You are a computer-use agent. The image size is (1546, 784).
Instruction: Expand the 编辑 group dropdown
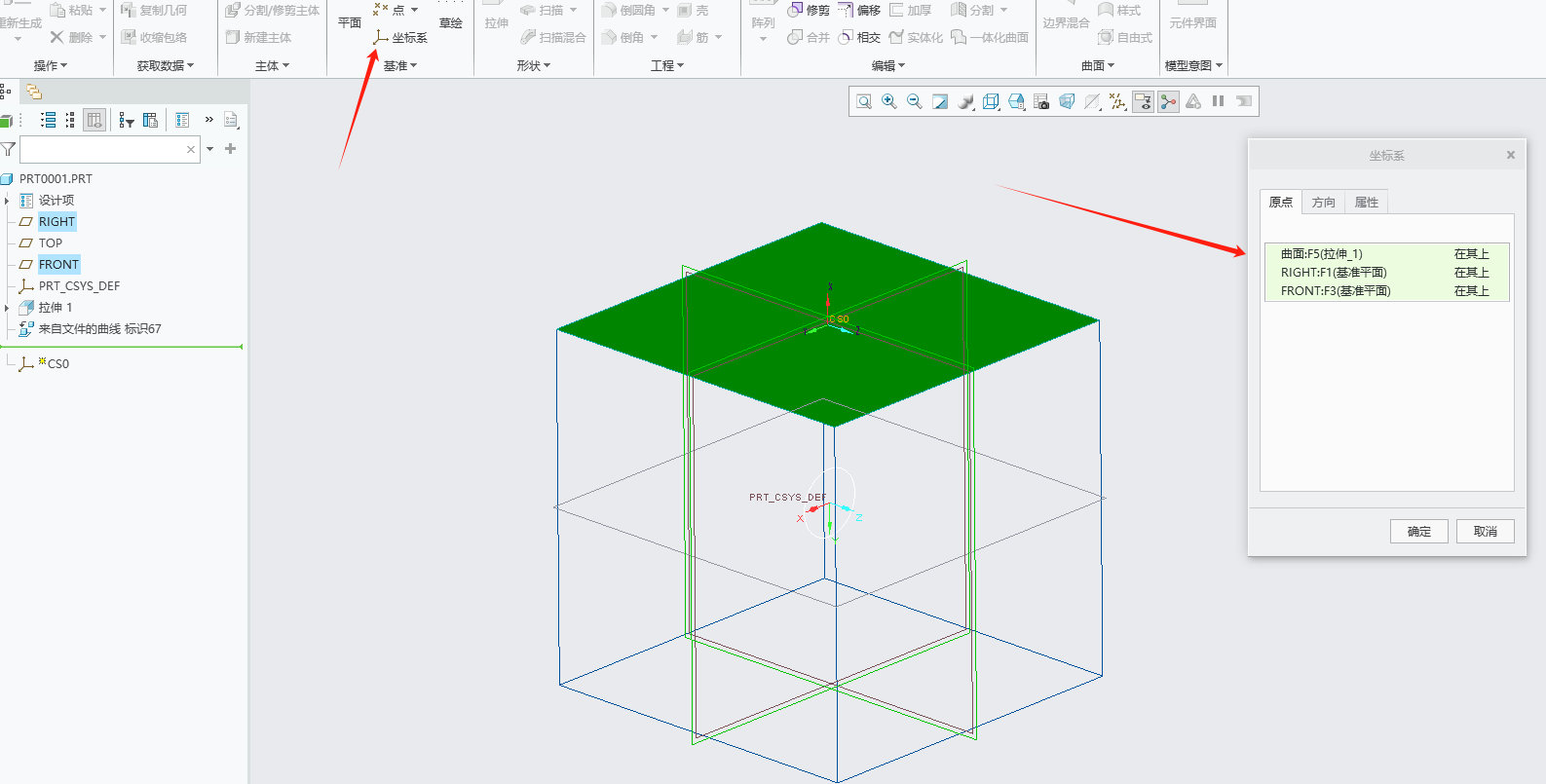click(888, 65)
